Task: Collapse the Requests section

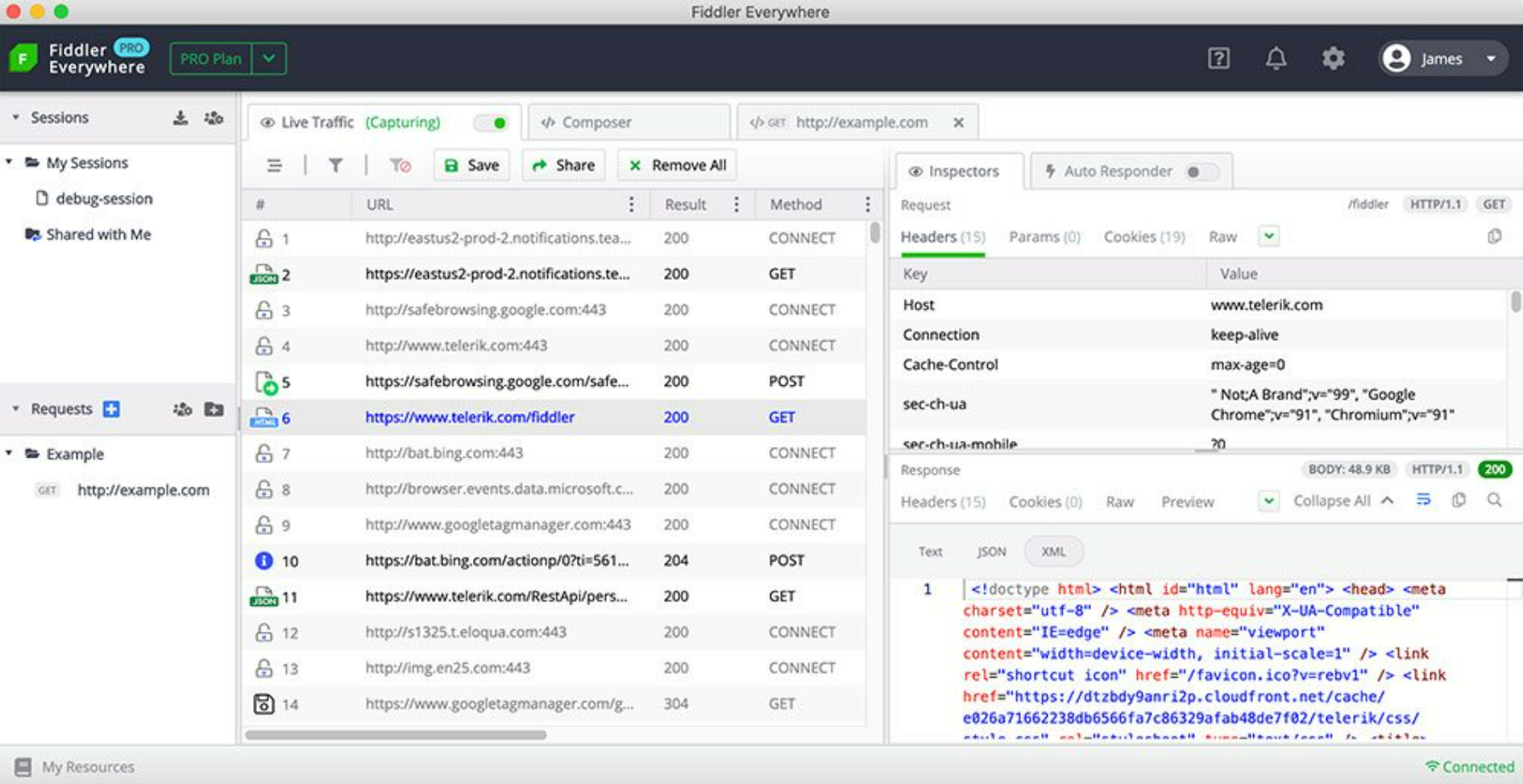Action: [x=15, y=409]
